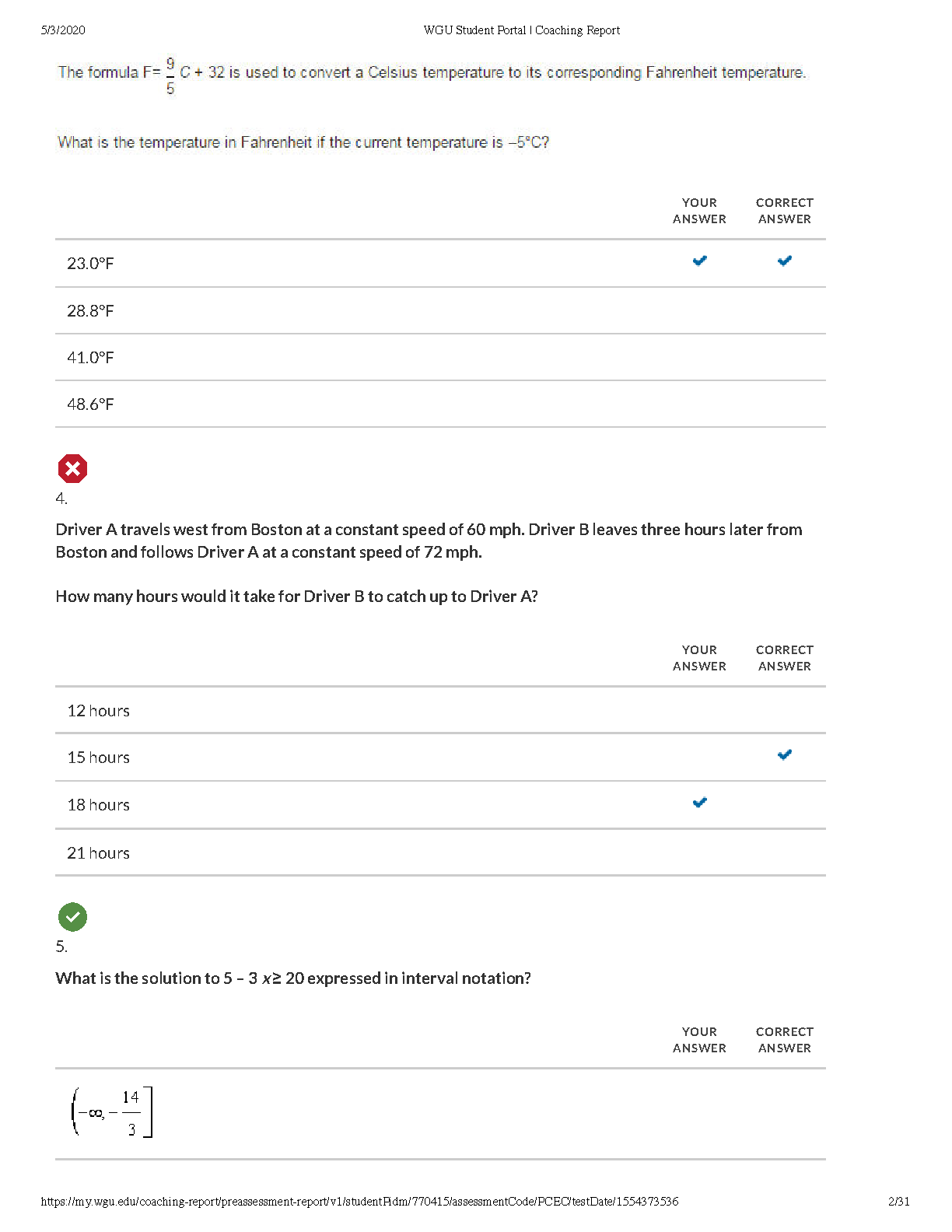
Task: Click the Correct Answer checkmark beside 15 hours
Action: pyautogui.click(x=785, y=754)
